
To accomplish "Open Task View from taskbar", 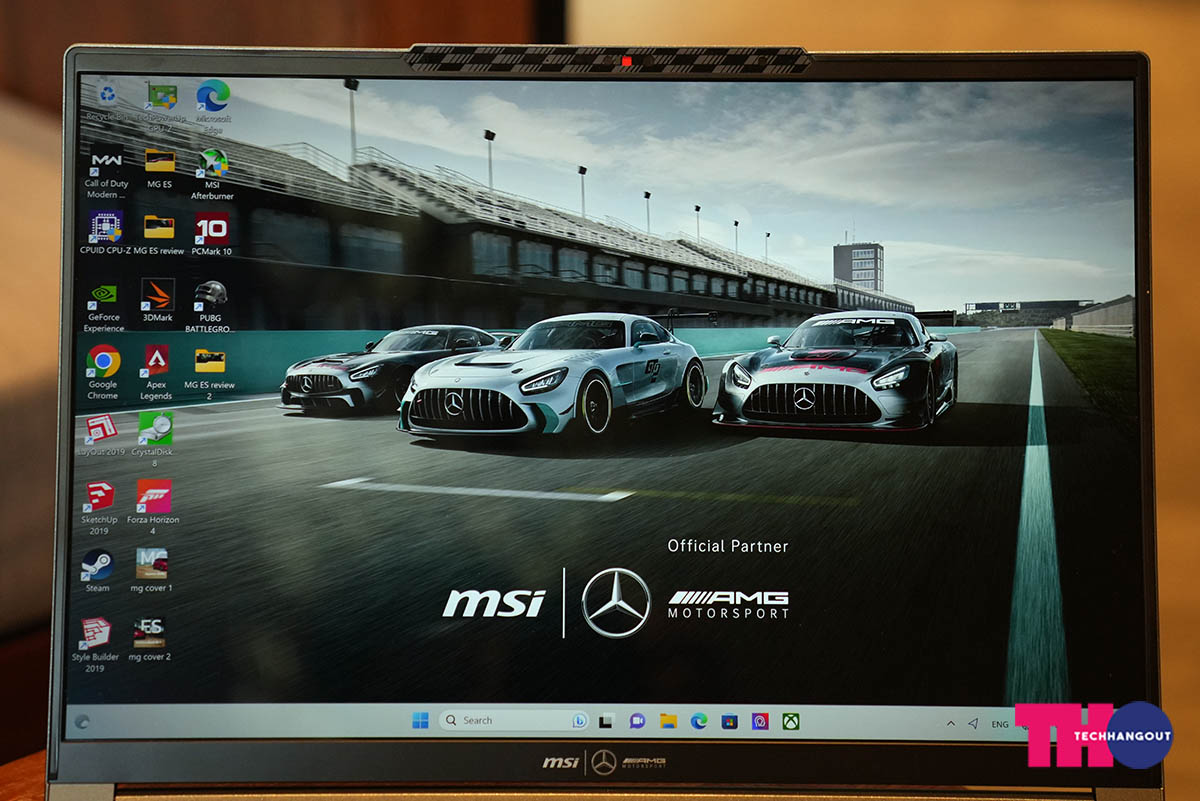I will (606, 720).
